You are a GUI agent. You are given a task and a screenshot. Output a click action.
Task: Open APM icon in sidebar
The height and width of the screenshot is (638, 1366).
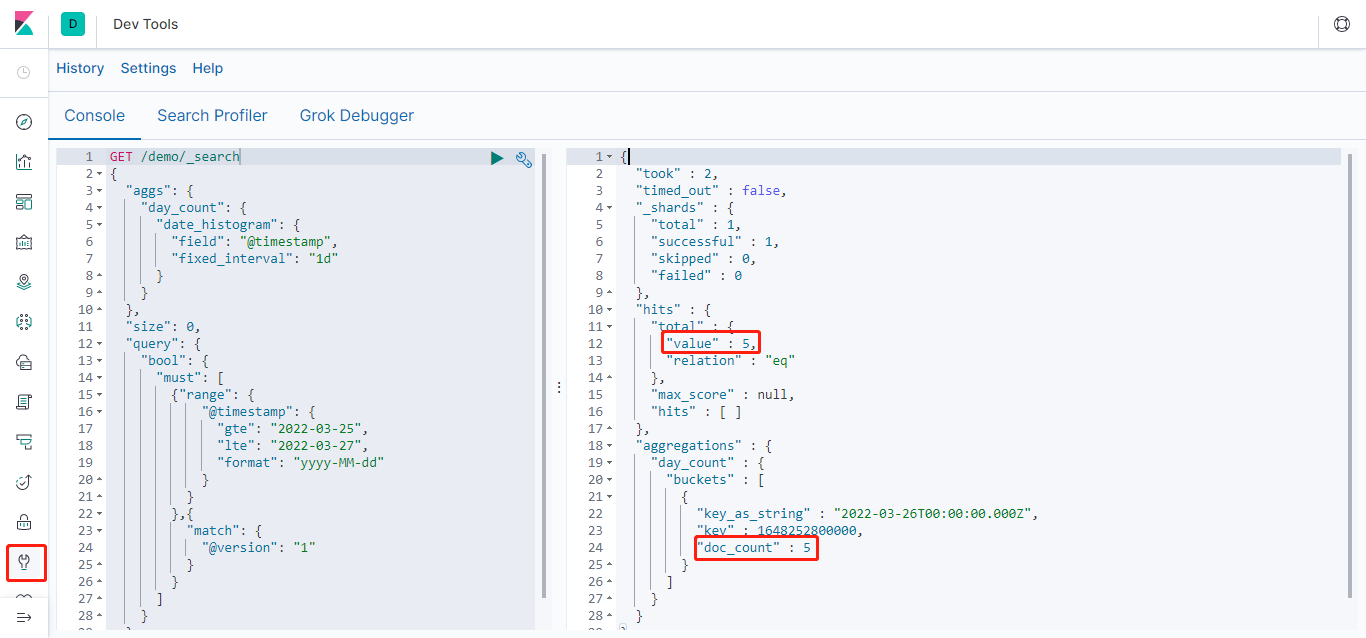click(x=24, y=442)
